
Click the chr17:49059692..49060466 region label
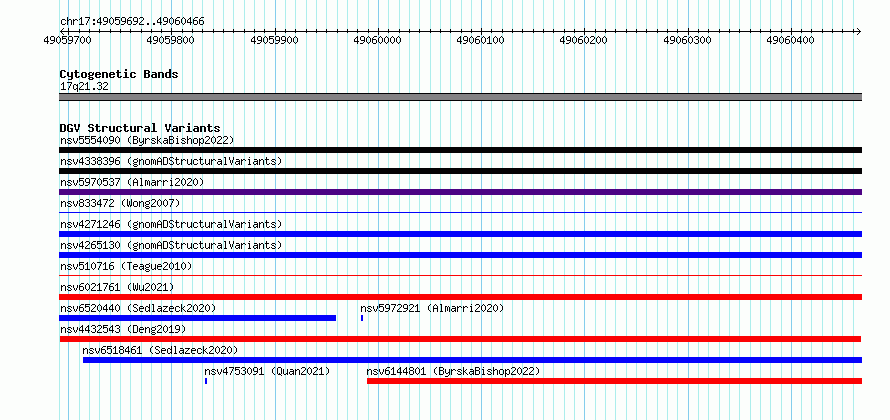click(132, 22)
